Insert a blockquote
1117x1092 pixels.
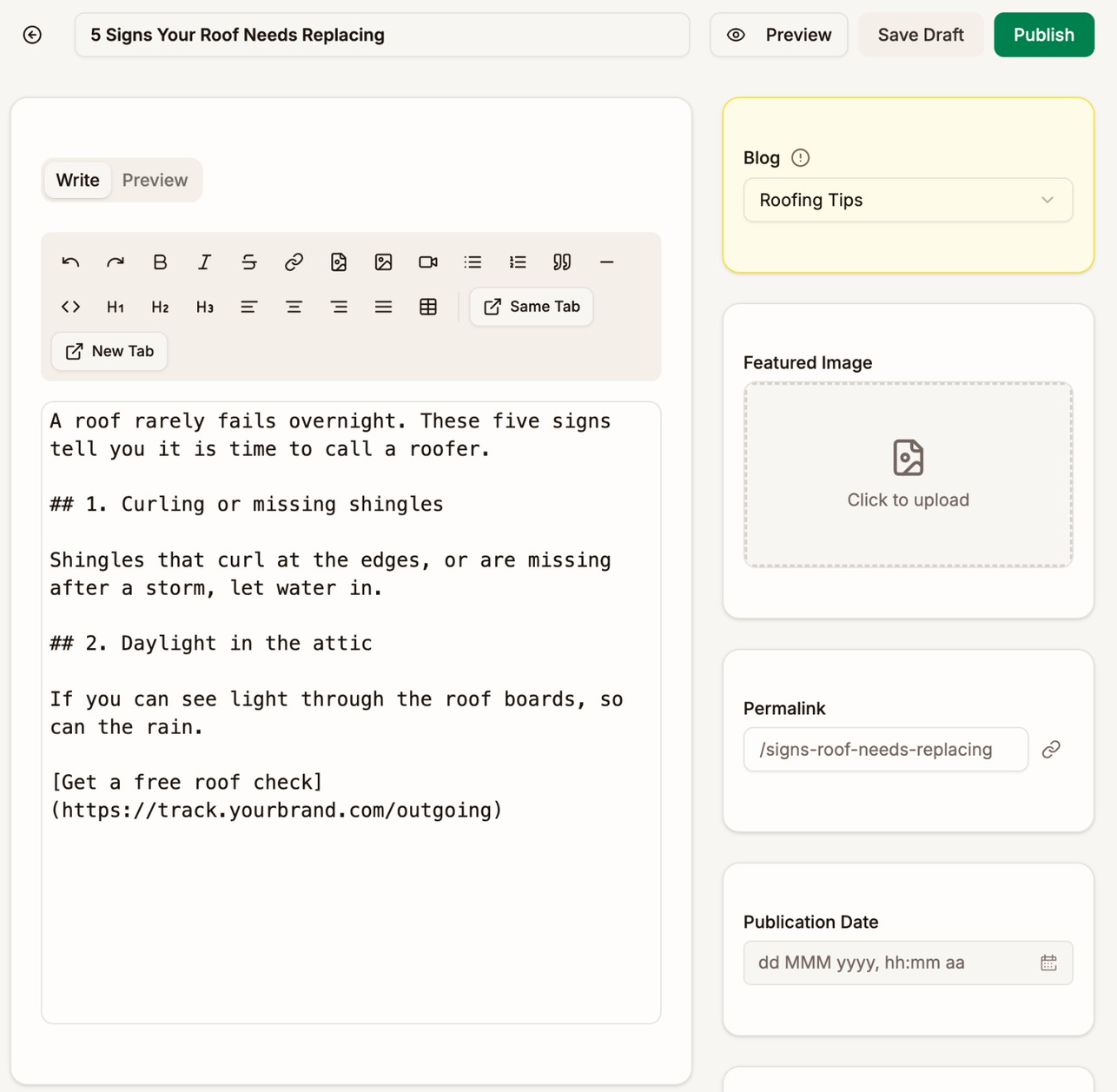(x=562, y=262)
